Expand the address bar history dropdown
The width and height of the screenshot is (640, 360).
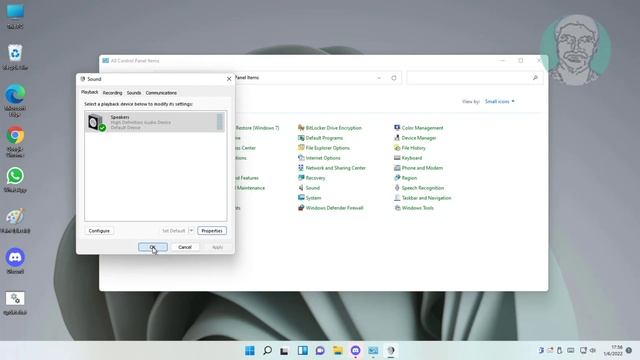[379, 78]
